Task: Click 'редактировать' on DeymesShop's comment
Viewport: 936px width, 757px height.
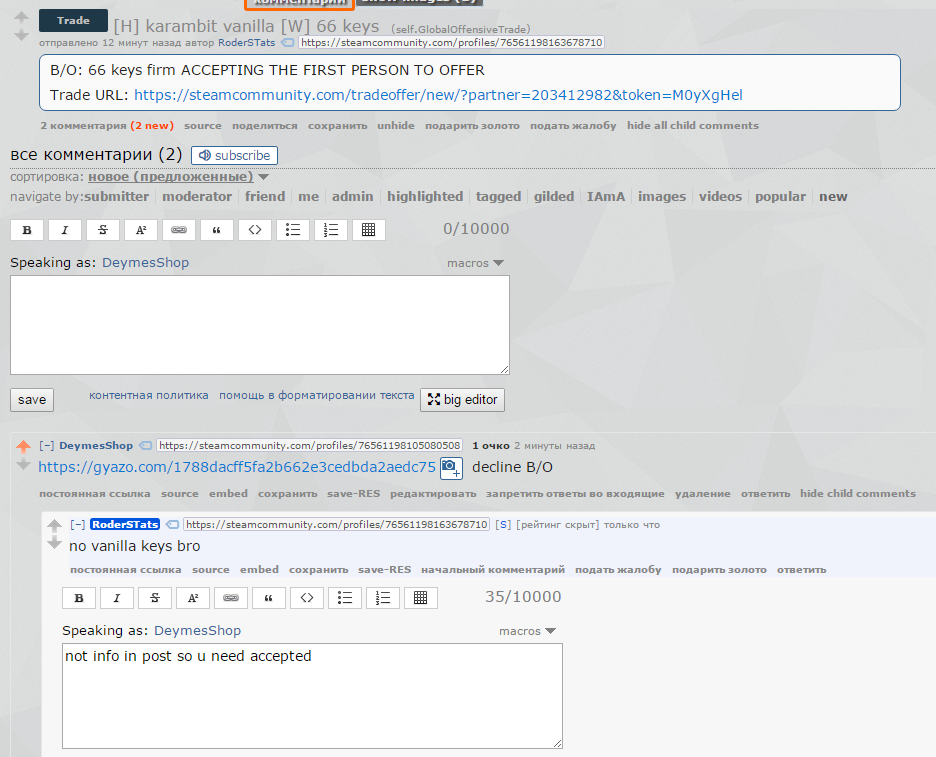Action: point(433,494)
